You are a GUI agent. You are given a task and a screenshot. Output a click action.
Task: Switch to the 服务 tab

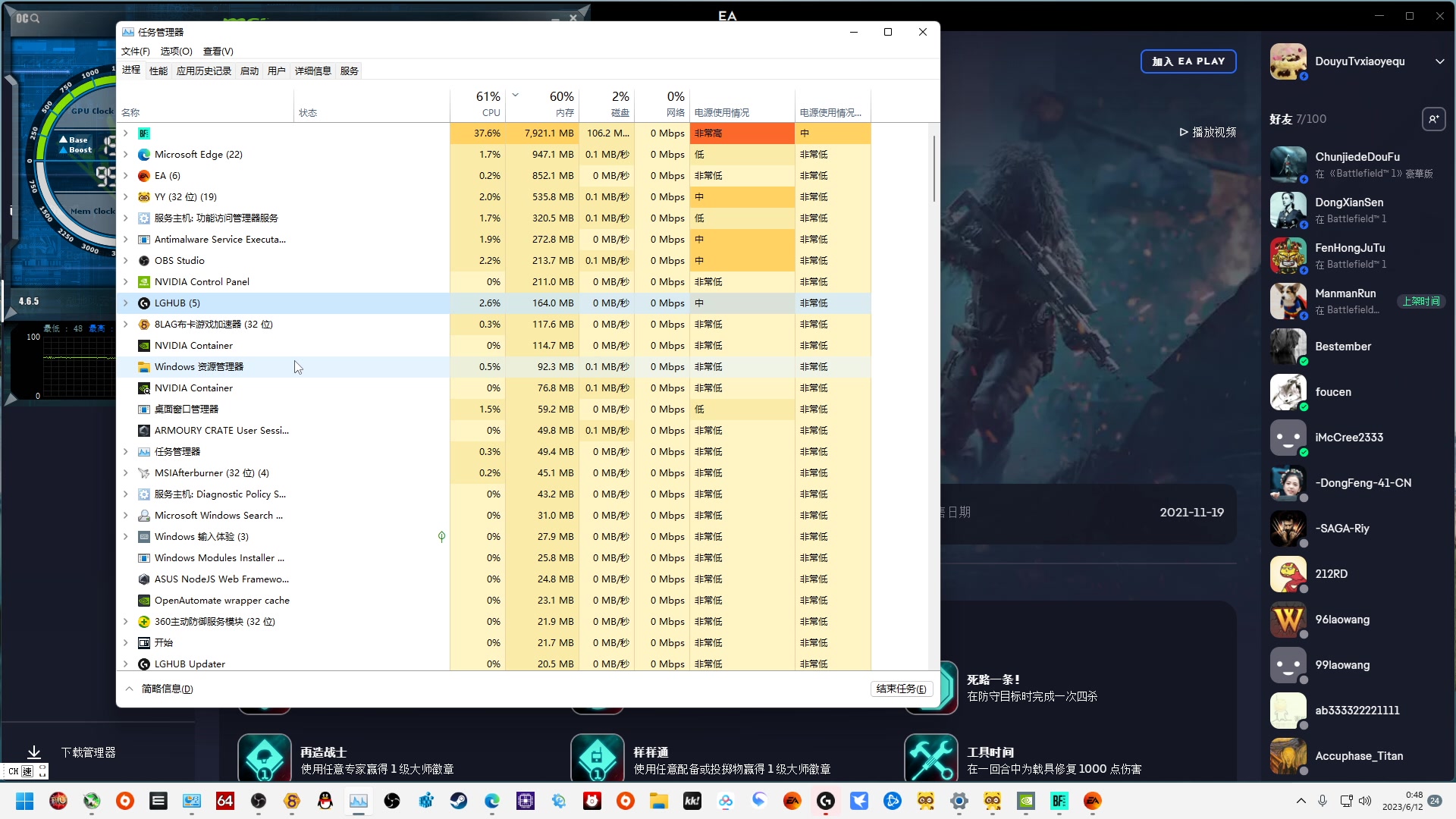(x=350, y=71)
